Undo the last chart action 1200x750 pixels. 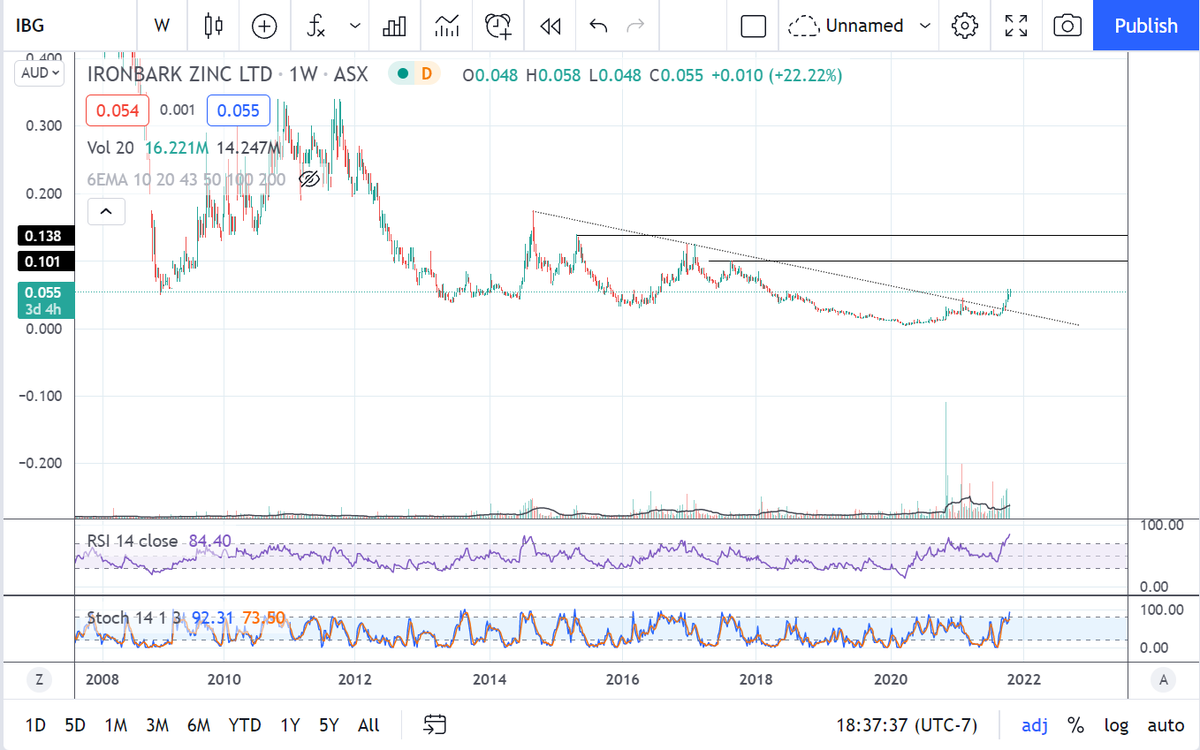pyautogui.click(x=598, y=26)
